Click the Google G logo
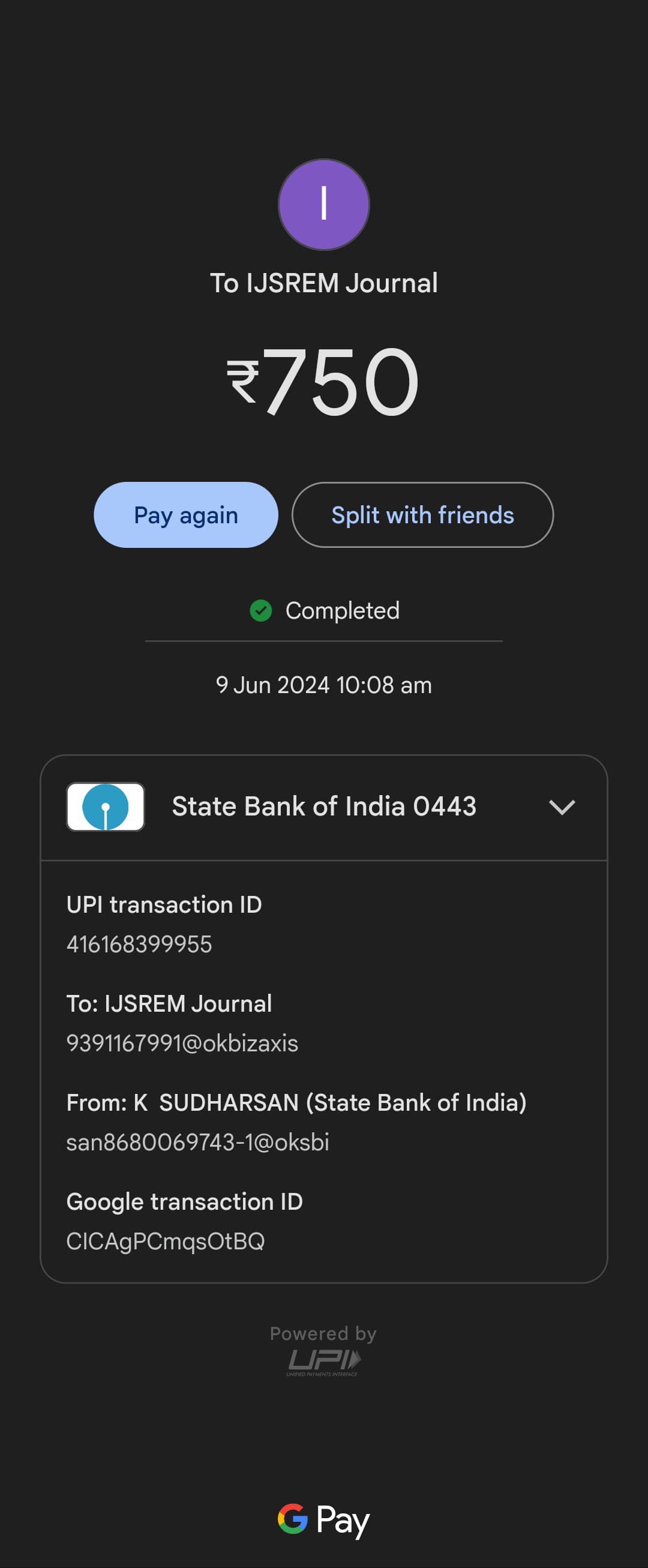Screen dimensions: 648x1568 (x=293, y=1519)
